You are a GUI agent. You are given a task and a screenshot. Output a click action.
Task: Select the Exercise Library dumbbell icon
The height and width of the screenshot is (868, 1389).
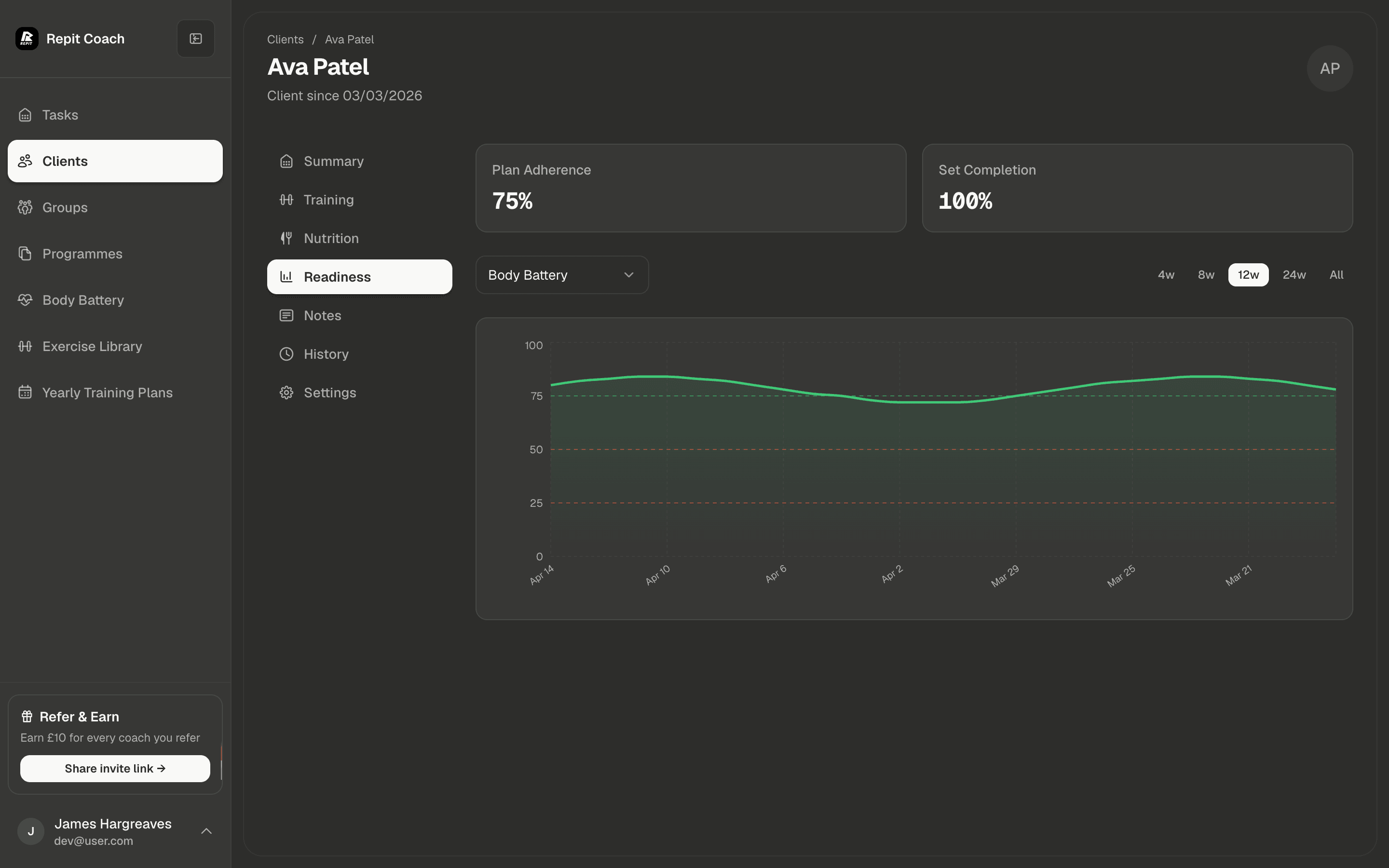pyautogui.click(x=25, y=346)
